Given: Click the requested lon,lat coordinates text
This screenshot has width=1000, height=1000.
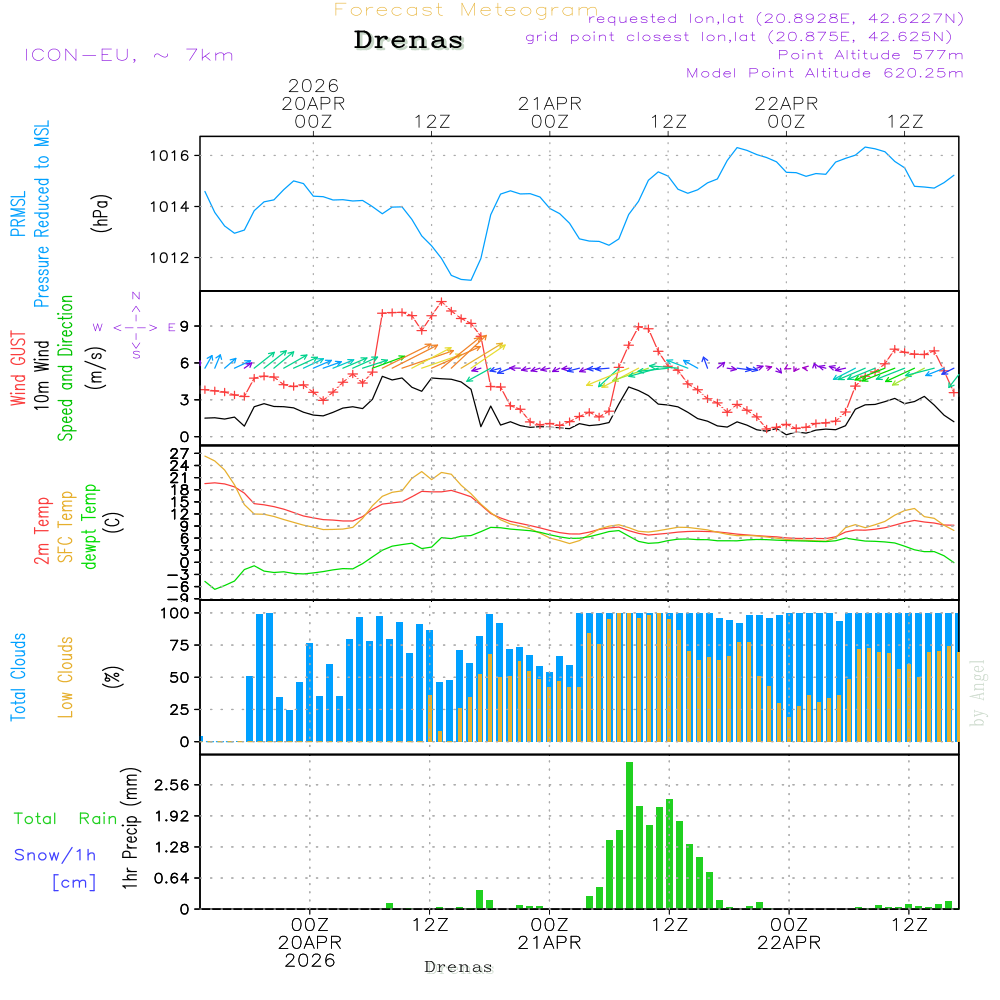Looking at the screenshot, I should 775,19.
